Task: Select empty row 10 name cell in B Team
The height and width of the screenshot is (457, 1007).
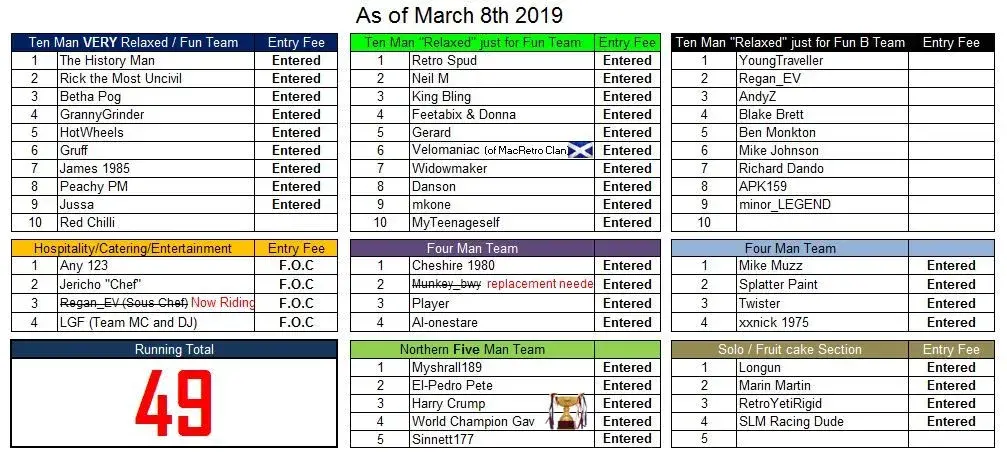Action: tap(823, 223)
